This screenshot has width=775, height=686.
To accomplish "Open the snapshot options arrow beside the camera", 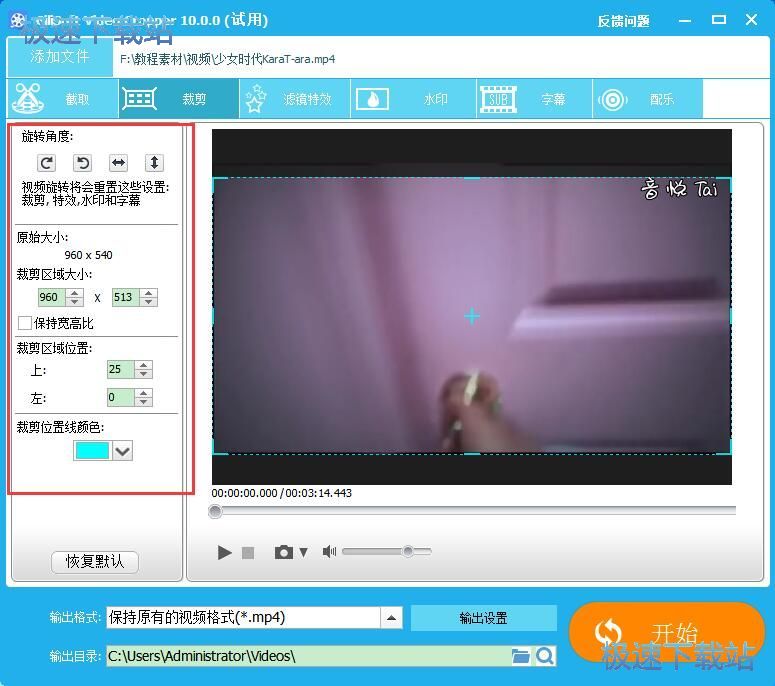I will tap(303, 552).
